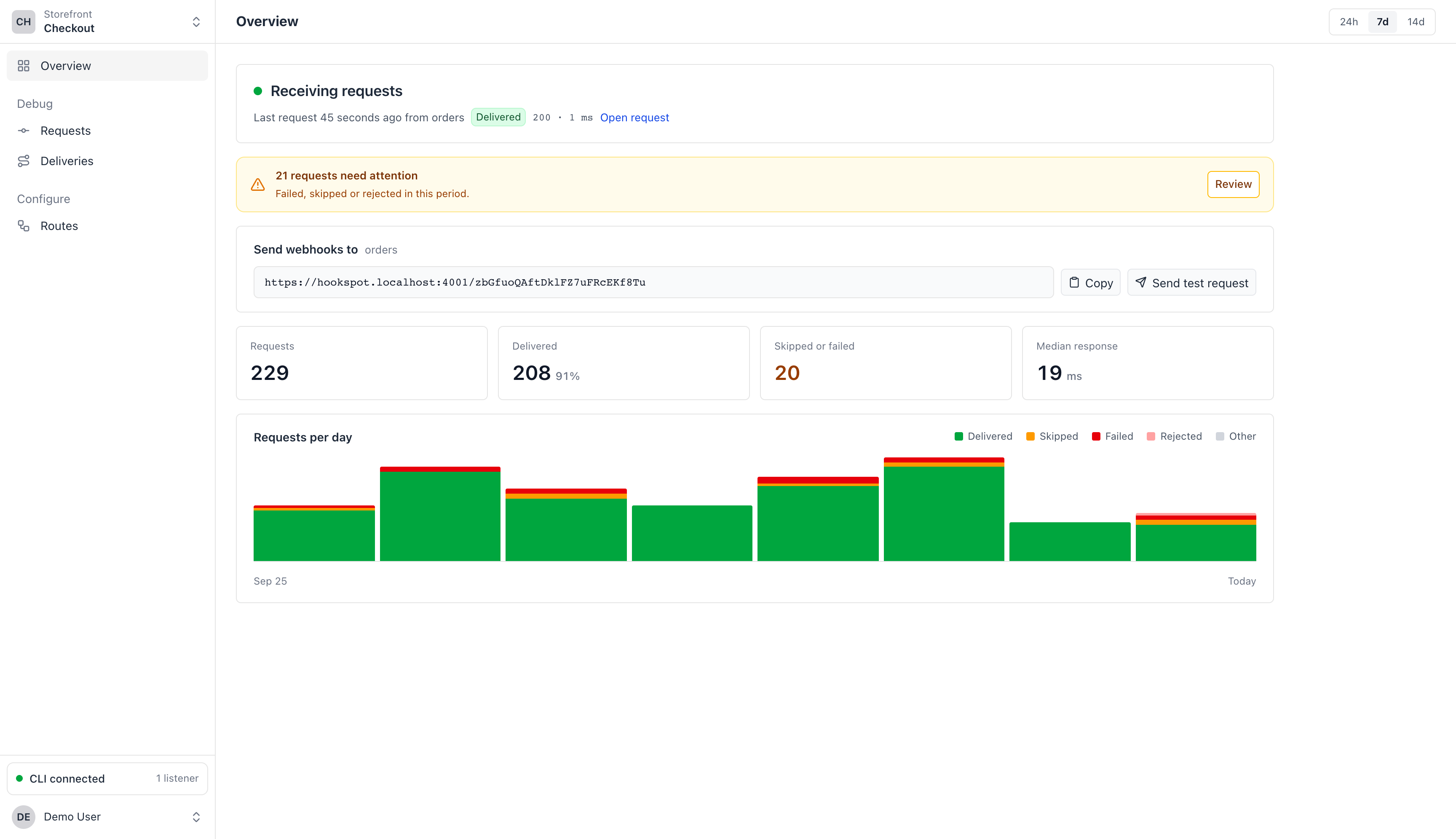Image resolution: width=1456 pixels, height=839 pixels.
Task: Click the 'Receiving requests' heading
Action: [336, 91]
